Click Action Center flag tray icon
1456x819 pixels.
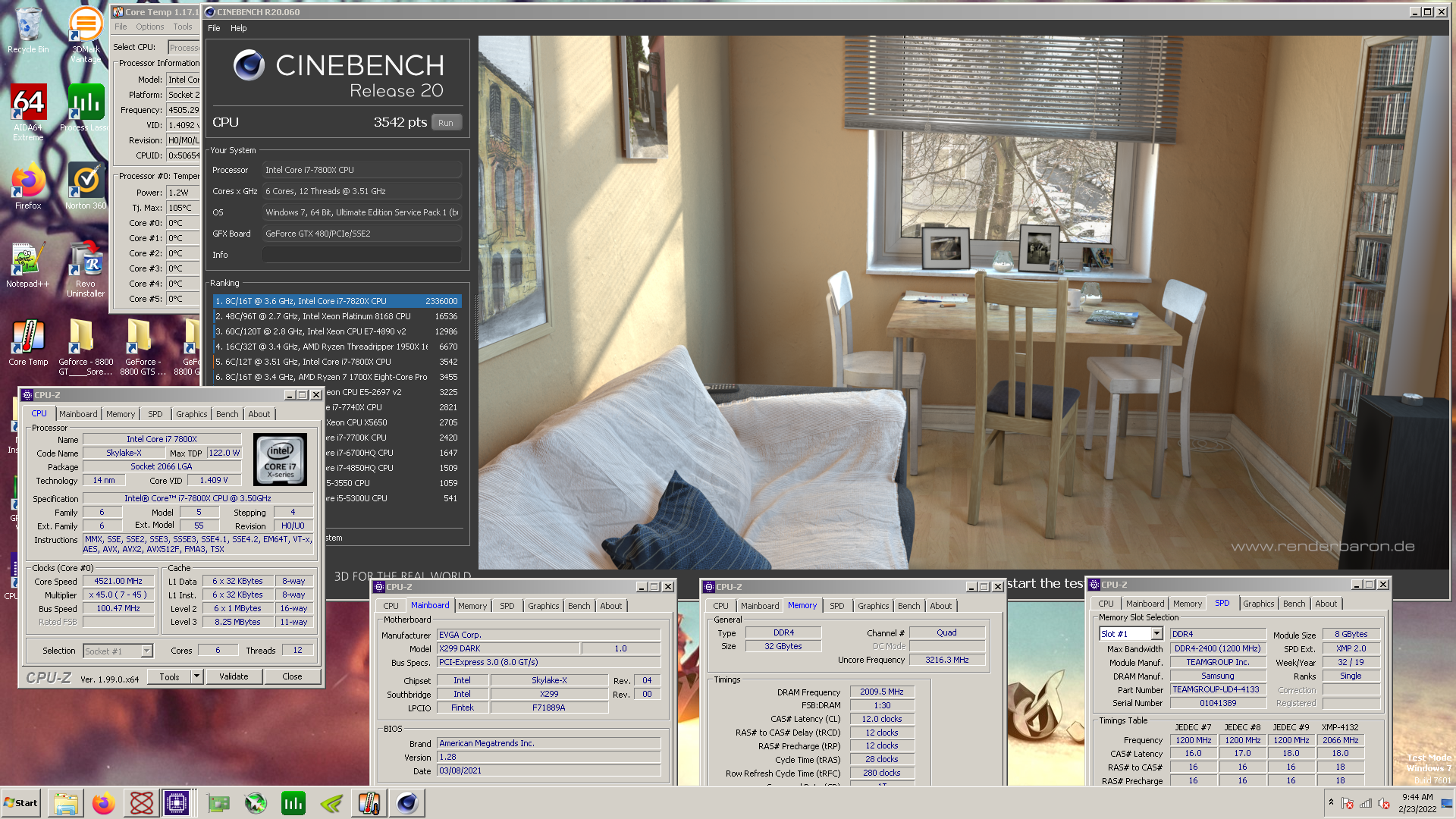pos(1348,803)
